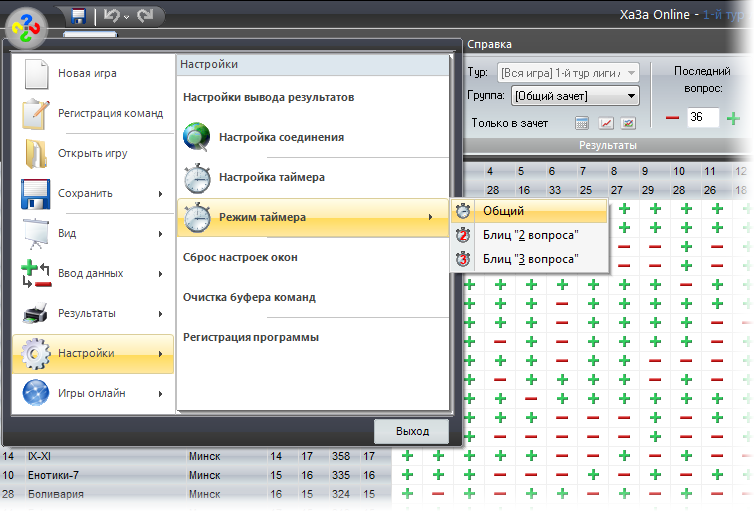The image size is (755, 512).
Task: Expand the Сохранить submenu
Action: coord(93,193)
